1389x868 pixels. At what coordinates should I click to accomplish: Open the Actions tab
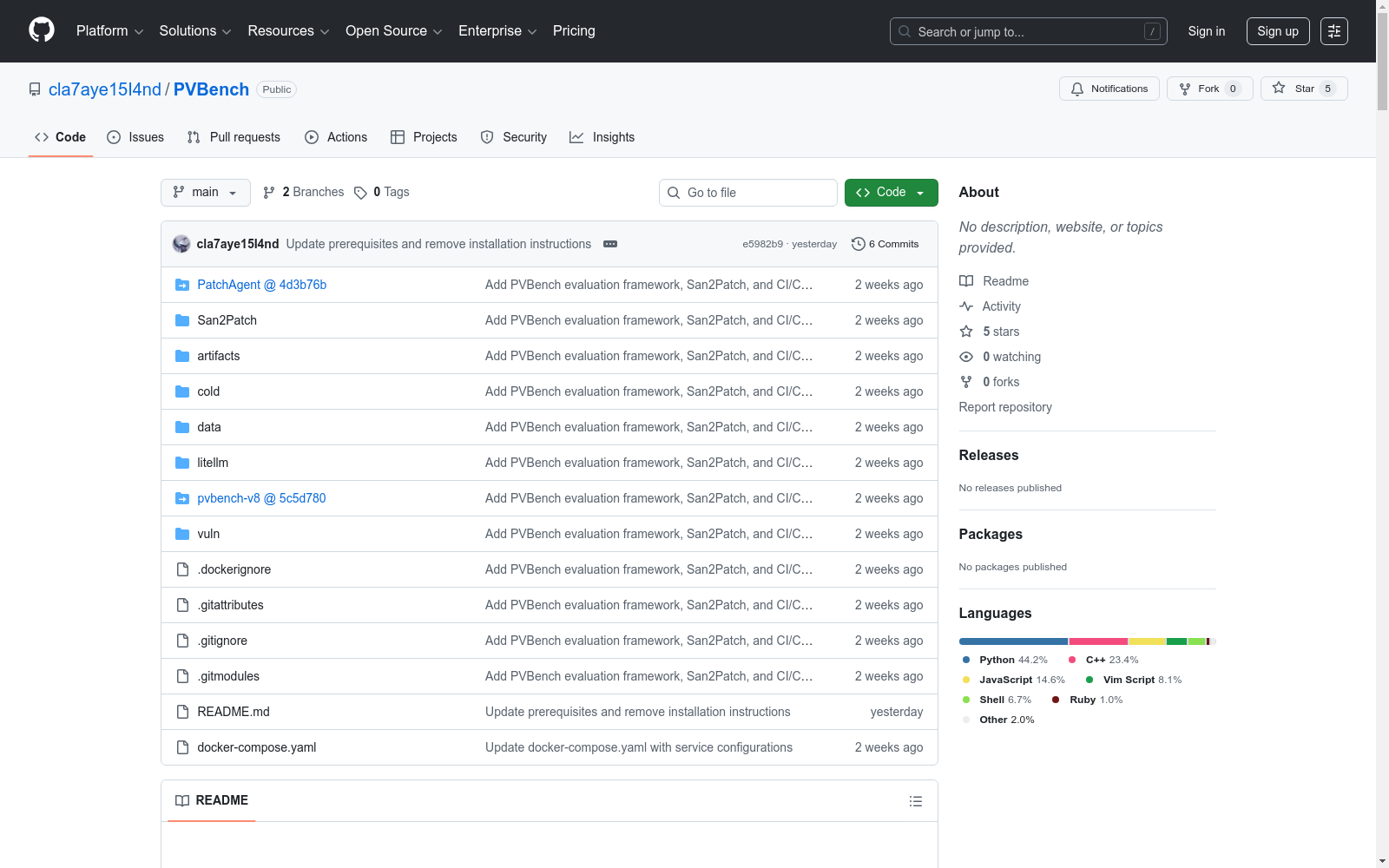click(336, 137)
